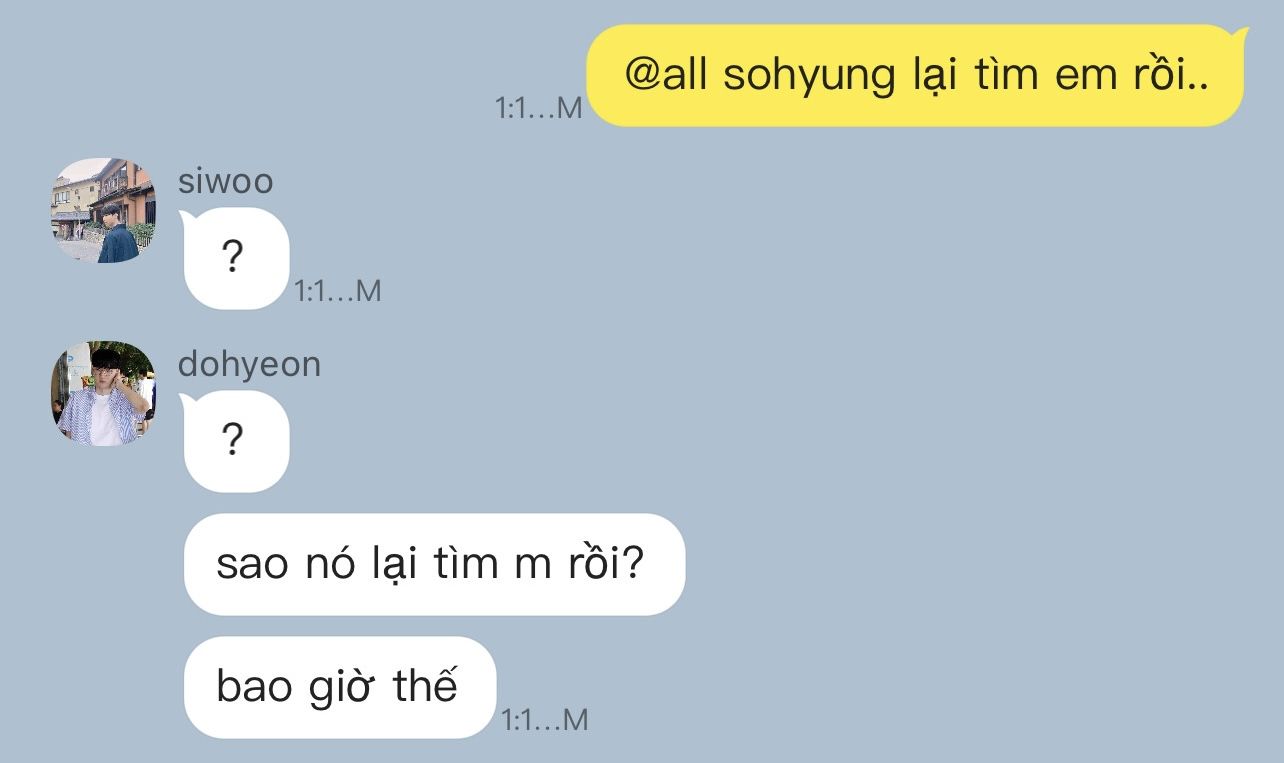Select the message "sao nó lại tìm m rồi?"
This screenshot has height=763, width=1284.
pos(434,564)
